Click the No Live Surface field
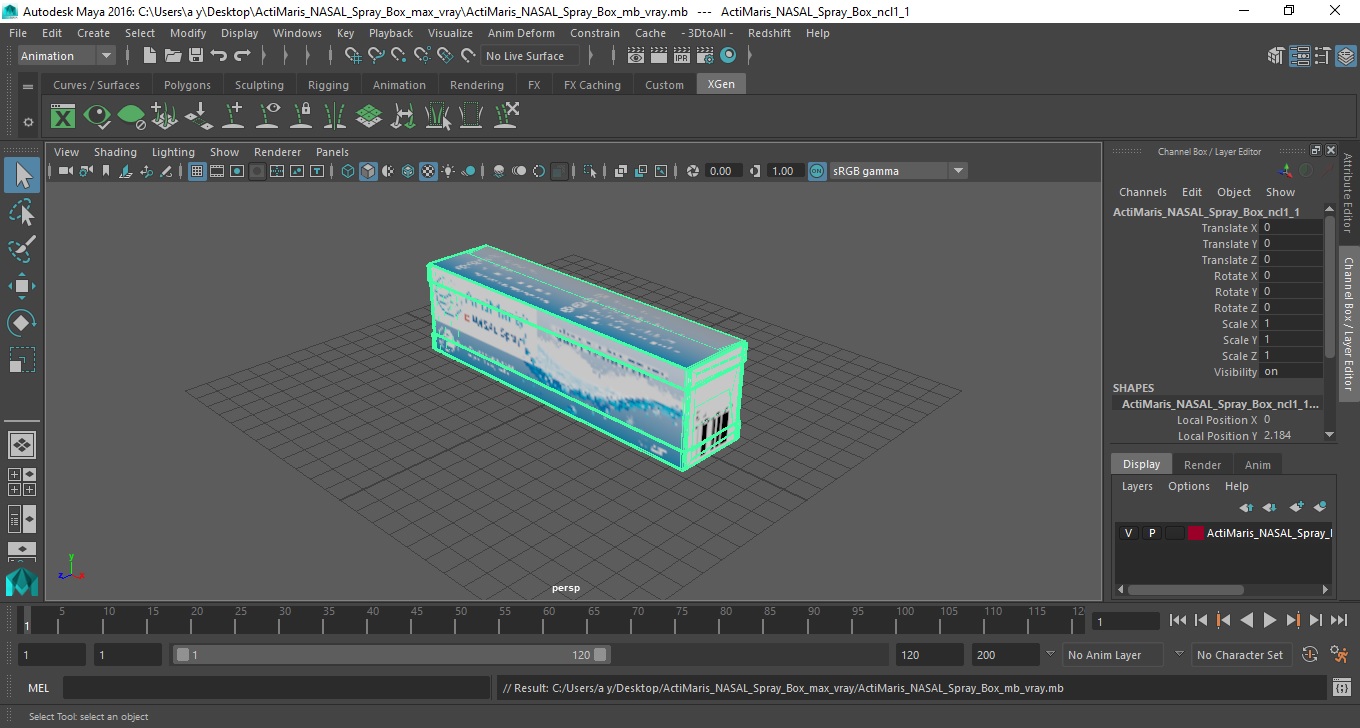This screenshot has height=728, width=1360. [529, 56]
